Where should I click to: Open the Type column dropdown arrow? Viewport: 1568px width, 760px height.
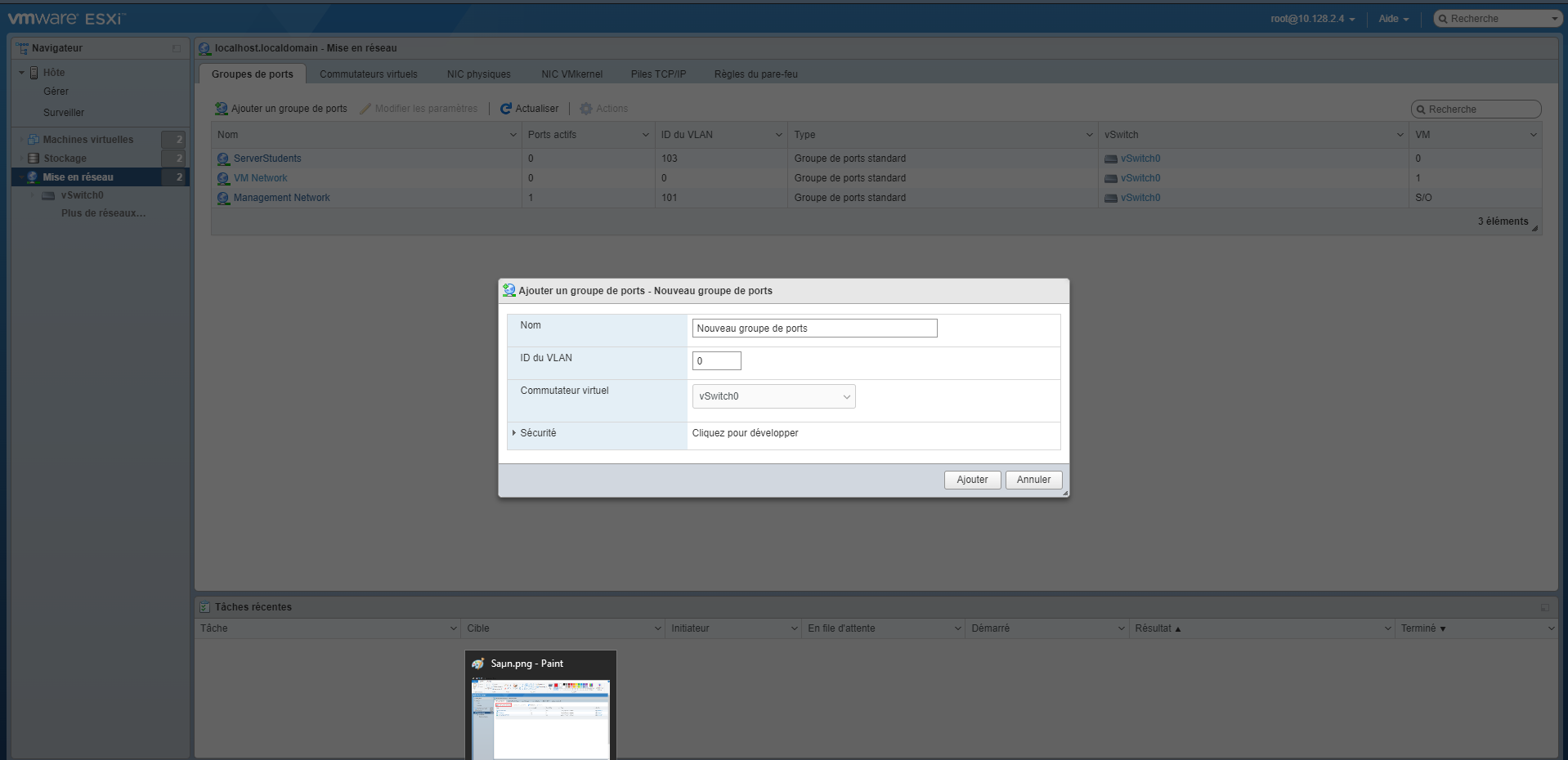[x=1090, y=135]
